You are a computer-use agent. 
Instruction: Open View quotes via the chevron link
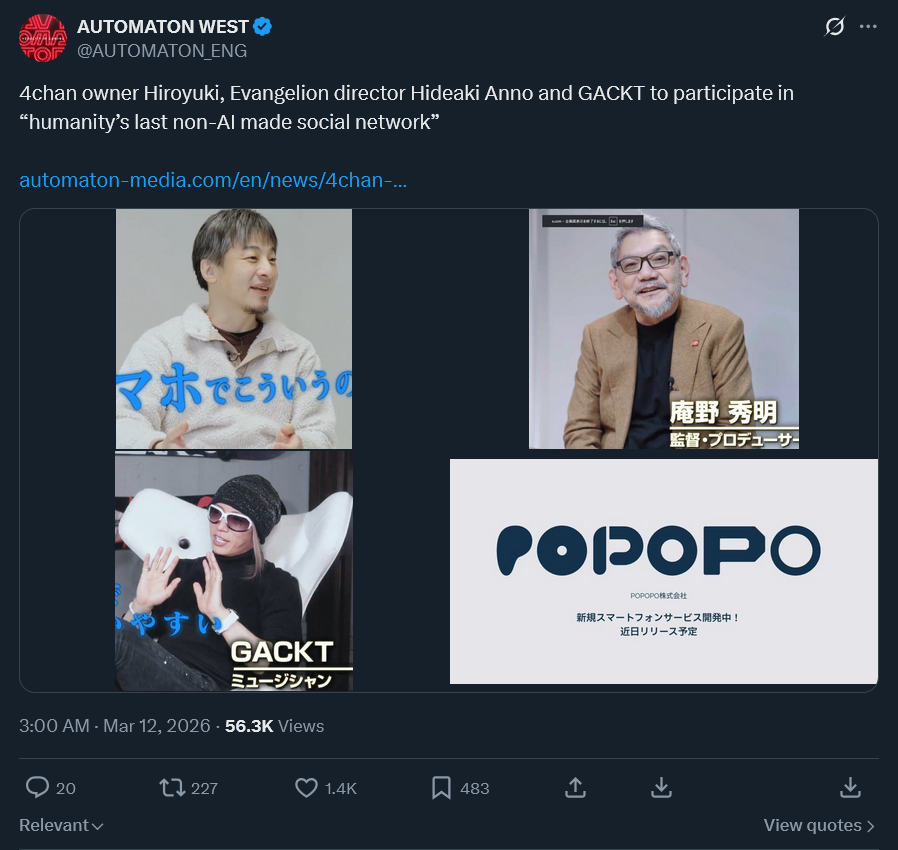[819, 825]
